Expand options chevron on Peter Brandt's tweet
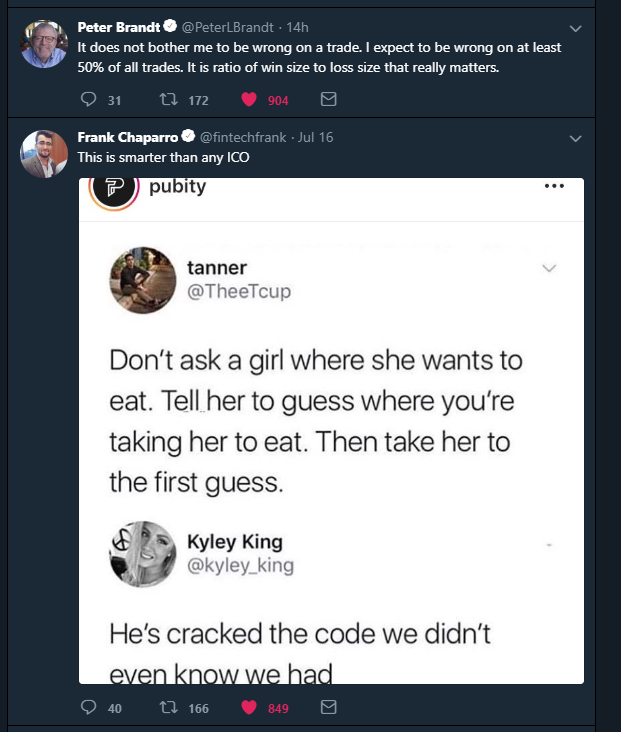Screen dimensions: 621x732 (575, 28)
